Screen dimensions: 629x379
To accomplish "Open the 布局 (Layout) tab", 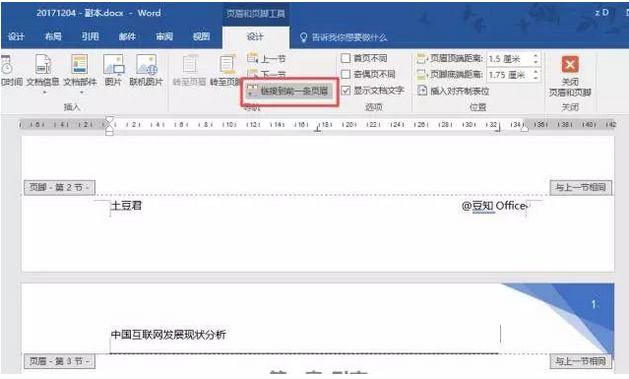I will pyautogui.click(x=53, y=36).
